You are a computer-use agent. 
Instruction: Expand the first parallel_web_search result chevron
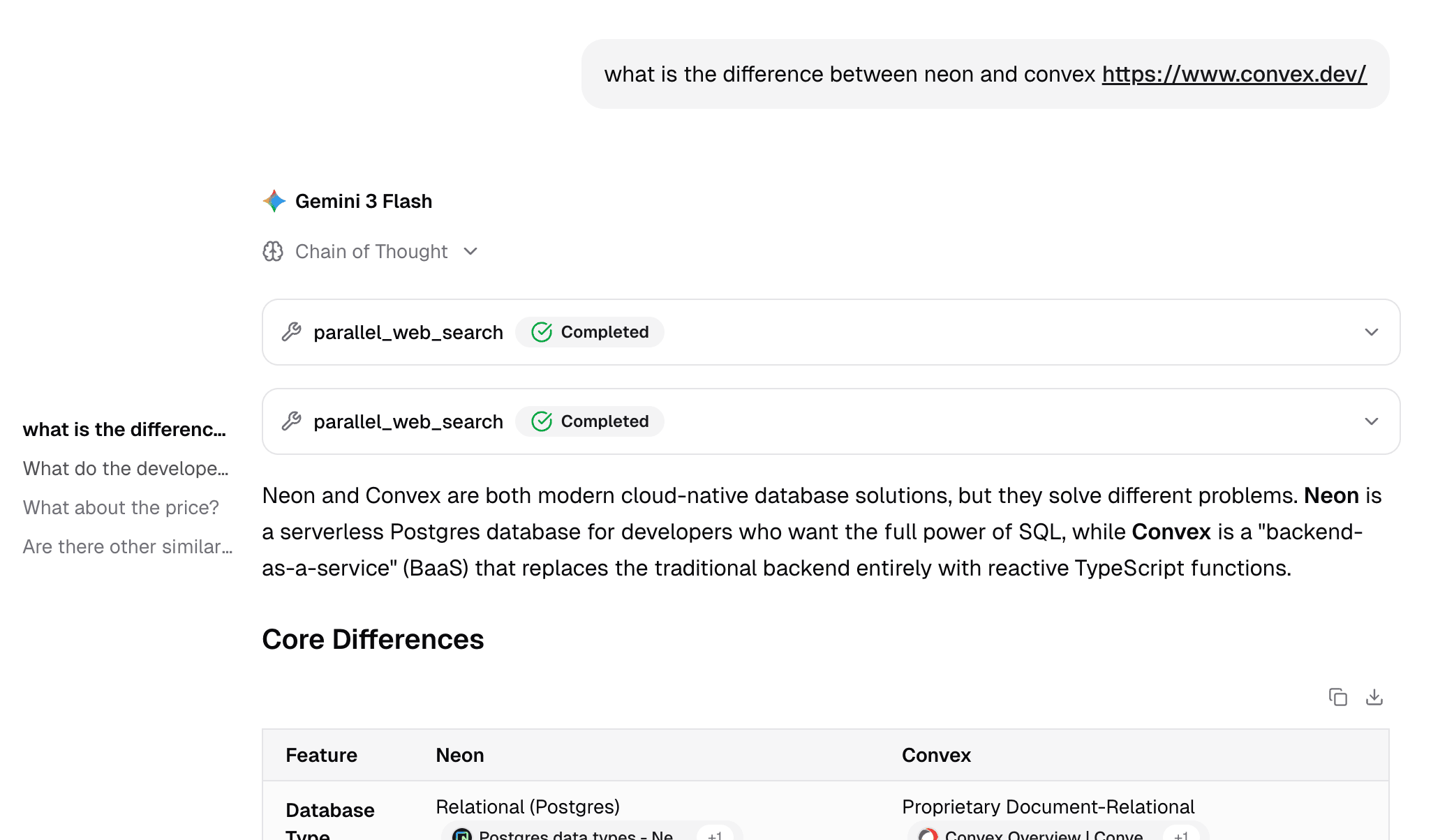(1371, 332)
